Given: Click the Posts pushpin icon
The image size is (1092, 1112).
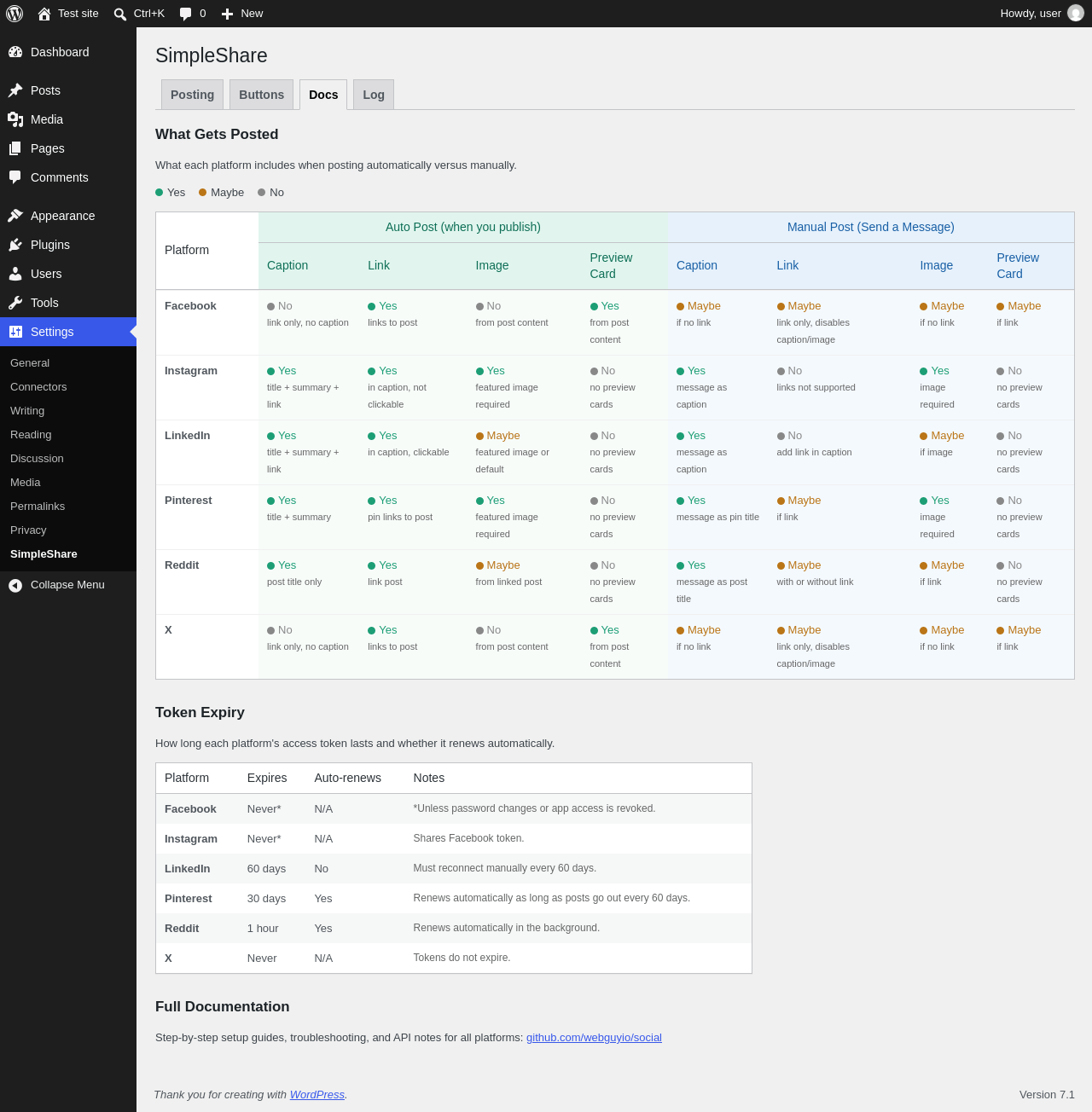Looking at the screenshot, I should pos(15,90).
